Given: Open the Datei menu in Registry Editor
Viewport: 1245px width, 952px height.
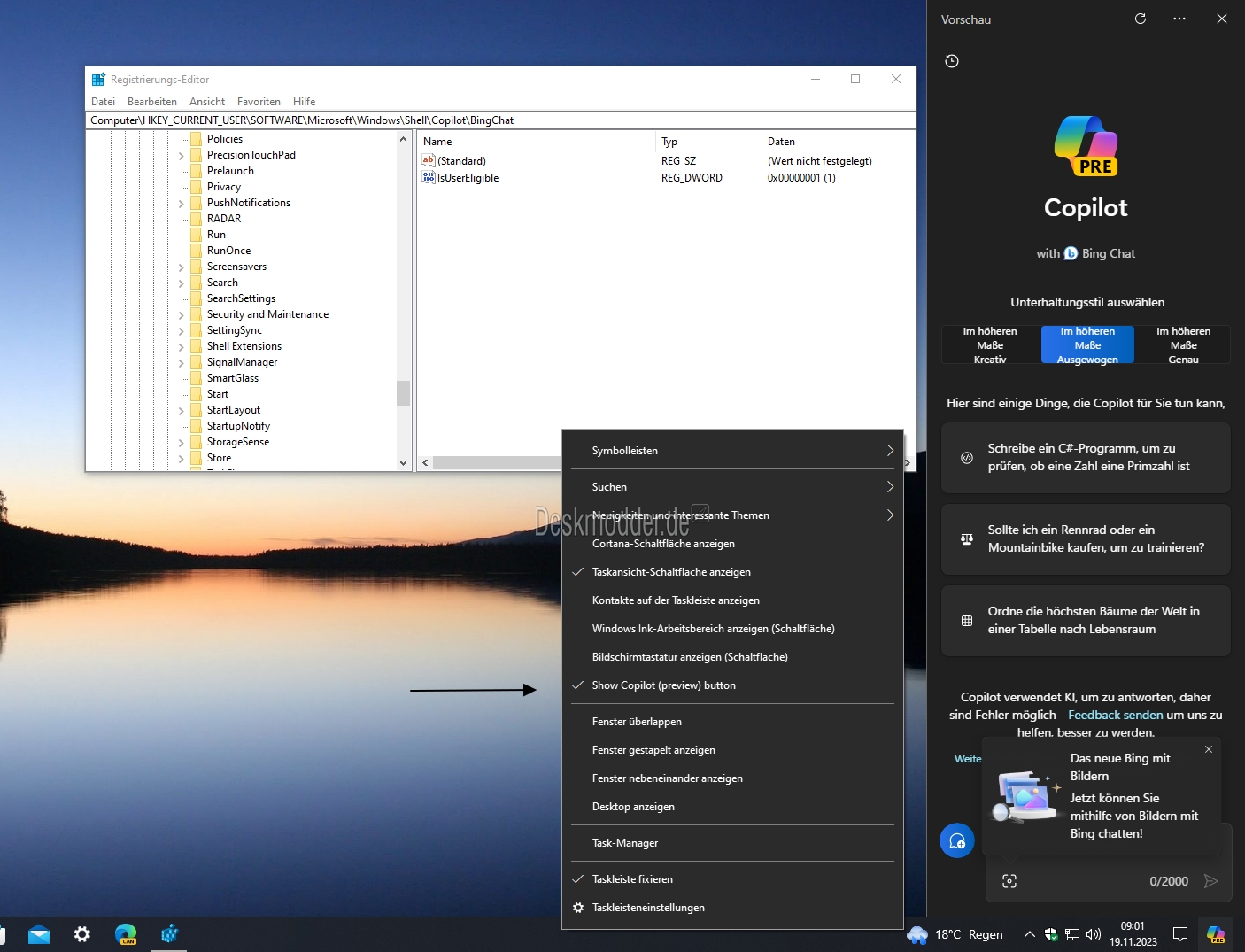Looking at the screenshot, I should 103,102.
